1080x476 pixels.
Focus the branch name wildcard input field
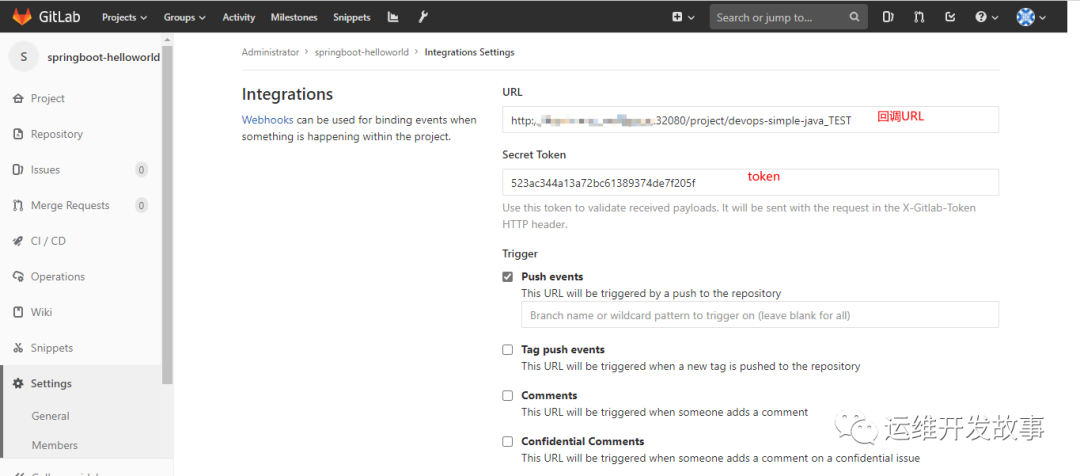tap(760, 315)
